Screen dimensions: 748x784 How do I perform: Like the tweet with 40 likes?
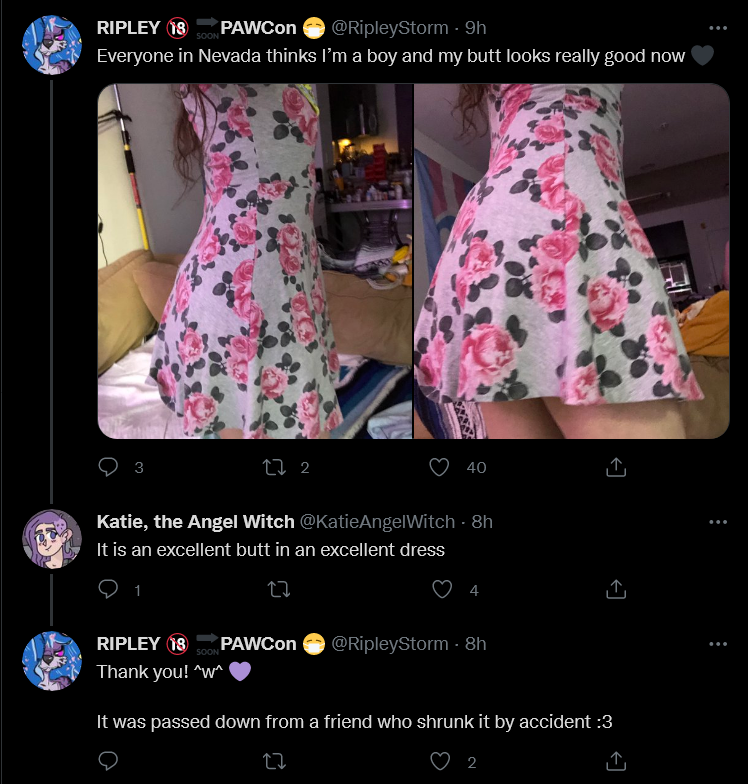(x=439, y=467)
